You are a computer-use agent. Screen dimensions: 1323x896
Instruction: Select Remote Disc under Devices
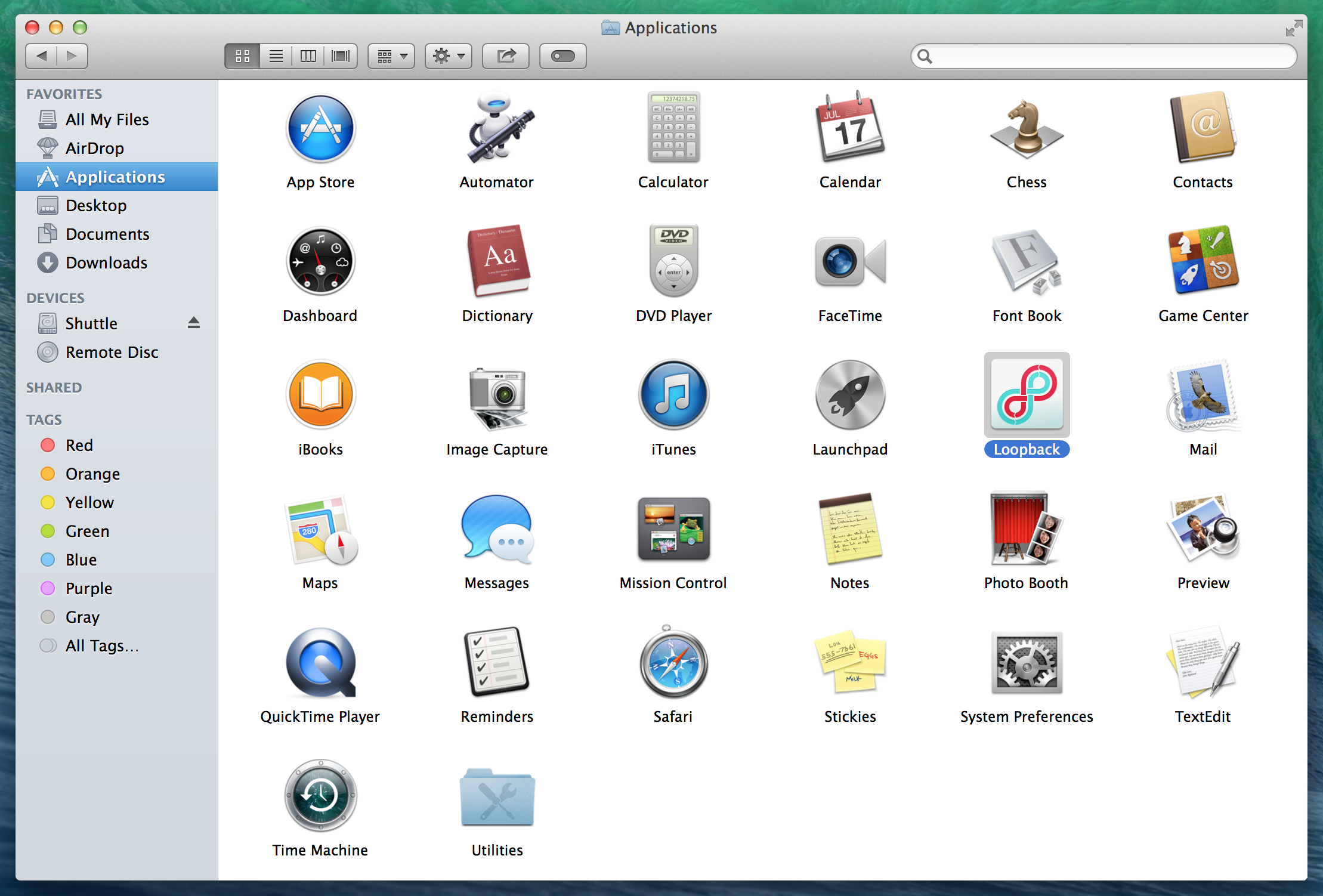click(117, 352)
